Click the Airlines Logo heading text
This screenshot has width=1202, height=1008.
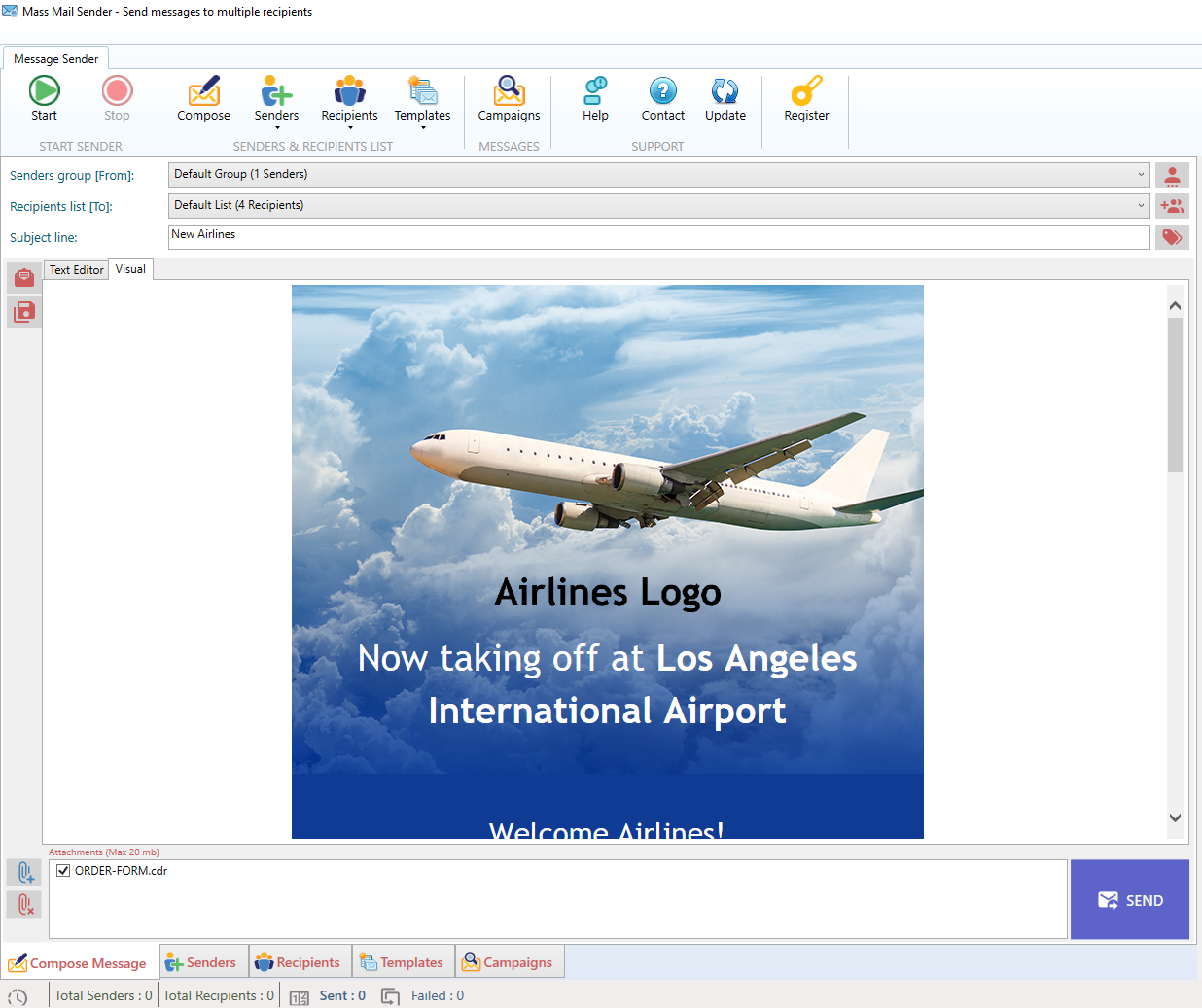(x=608, y=592)
